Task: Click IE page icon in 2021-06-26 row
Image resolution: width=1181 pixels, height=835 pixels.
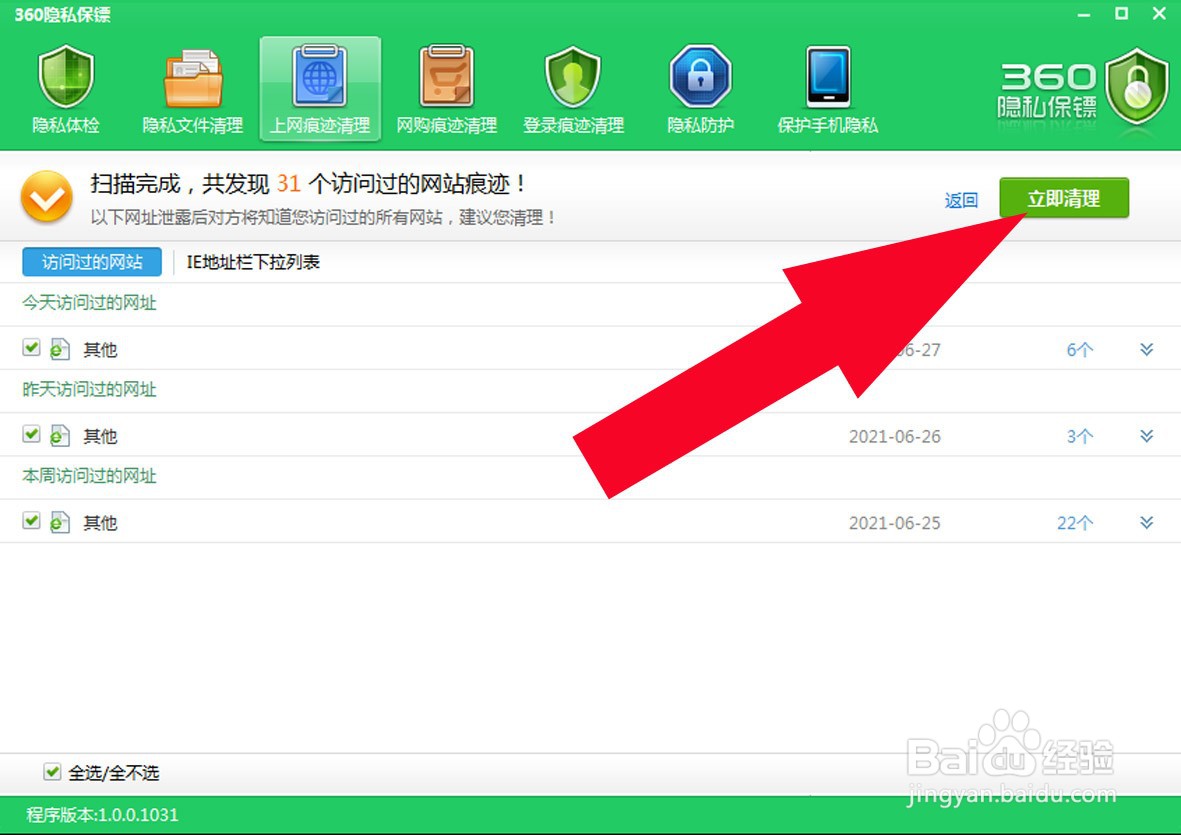Action: (x=60, y=436)
